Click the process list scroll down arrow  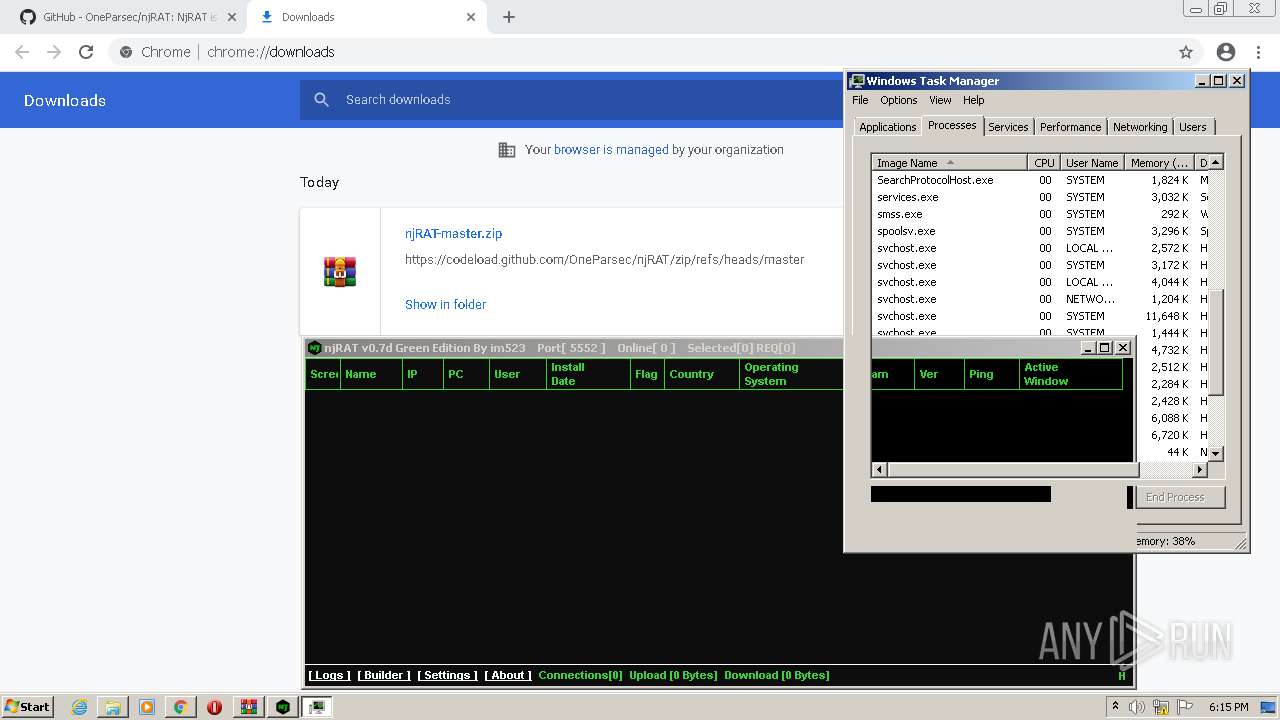tap(1216, 453)
